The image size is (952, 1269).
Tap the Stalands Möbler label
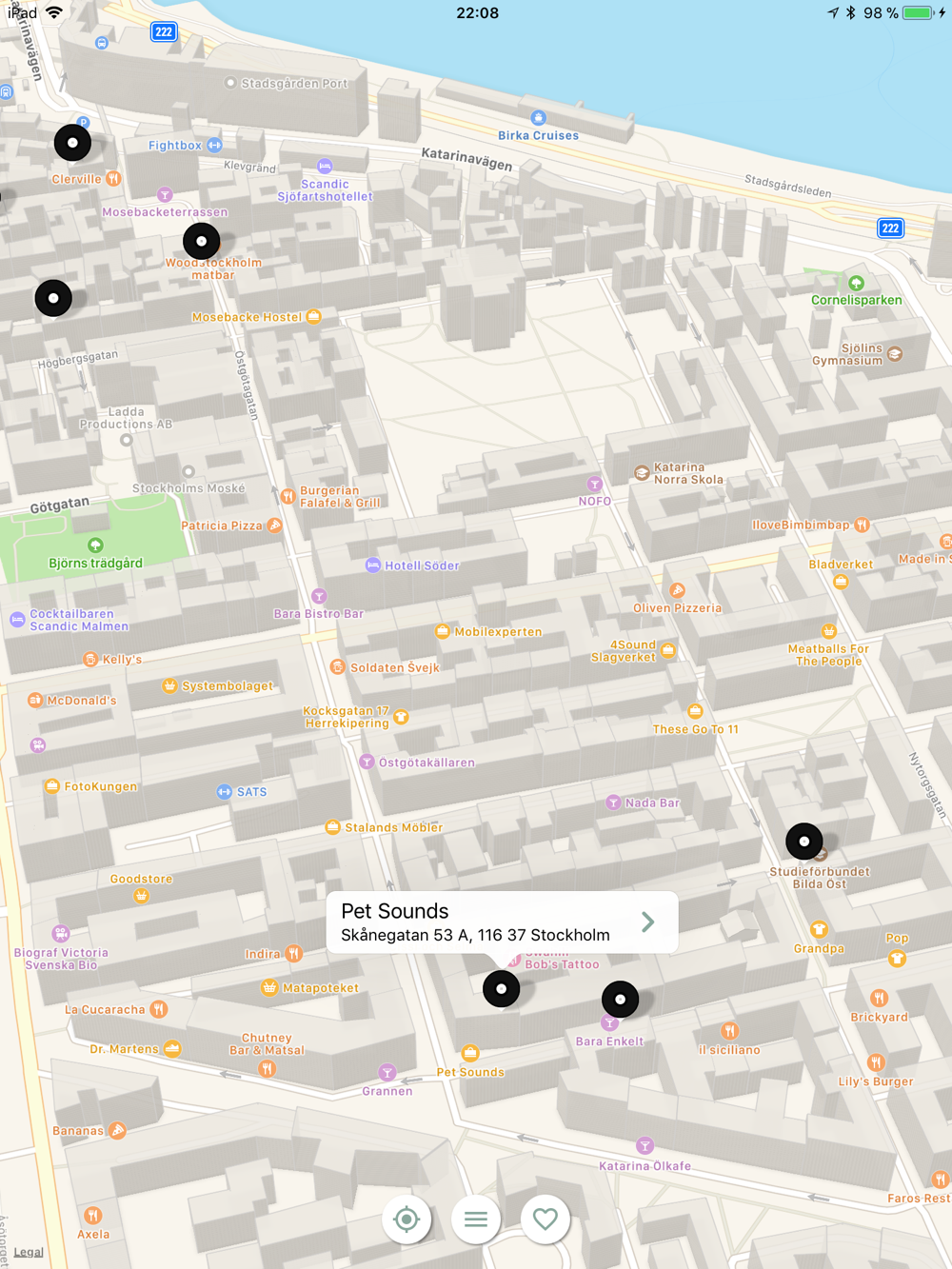click(393, 827)
